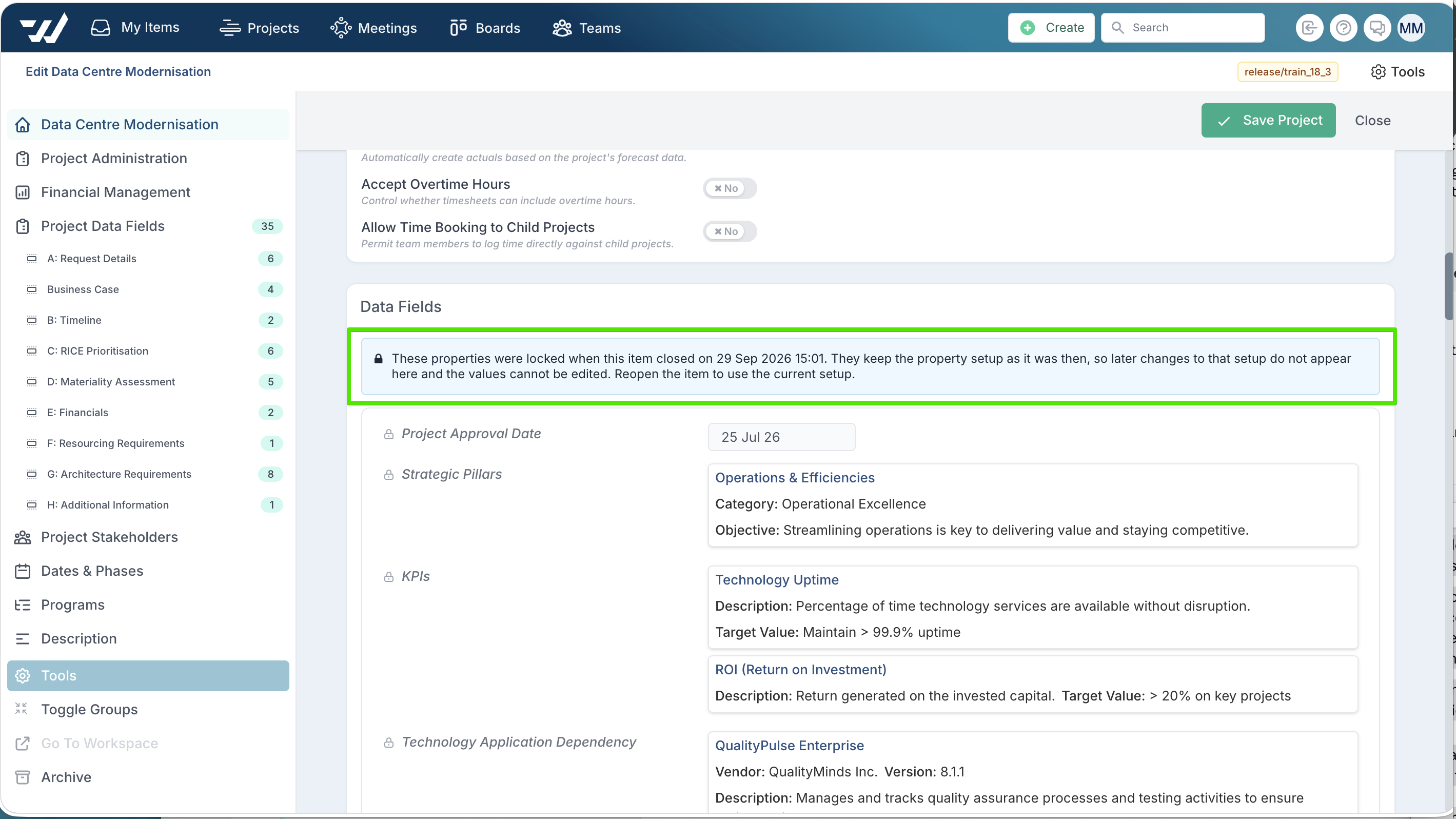Screen dimensions: 1456x819
Task: Click the sign-out arrow icon in header
Action: click(1309, 28)
